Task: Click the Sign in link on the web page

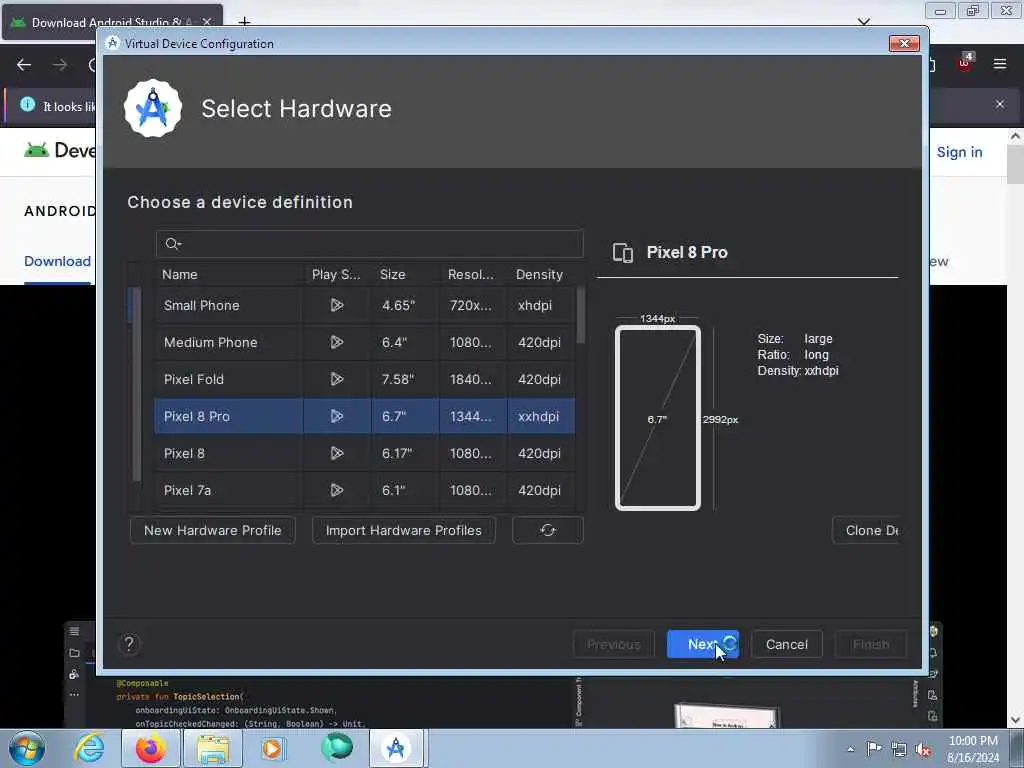Action: [959, 152]
